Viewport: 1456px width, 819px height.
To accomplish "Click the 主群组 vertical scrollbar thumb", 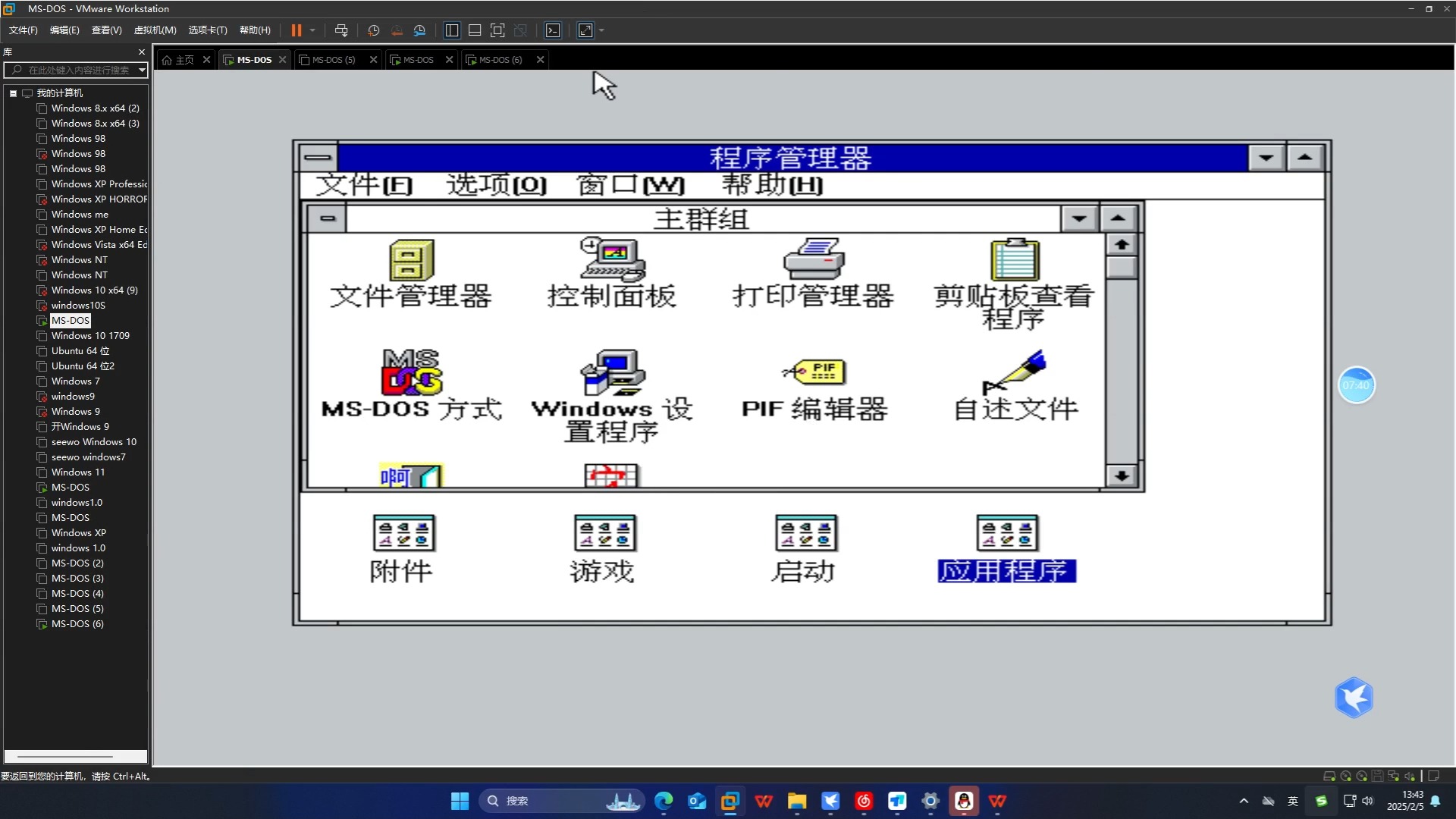I will tap(1122, 268).
